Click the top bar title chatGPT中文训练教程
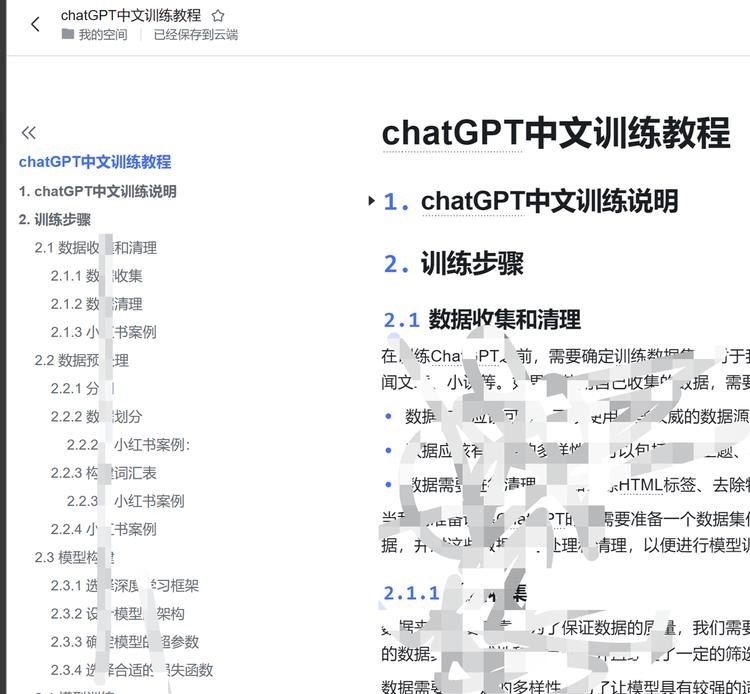This screenshot has height=694, width=750. tap(131, 15)
